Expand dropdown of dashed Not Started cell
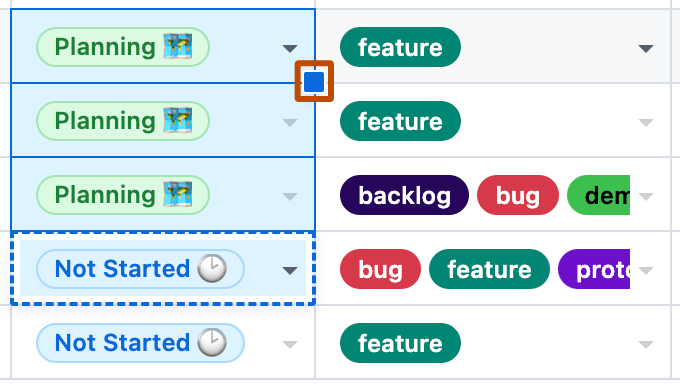680x386 pixels. (x=290, y=271)
